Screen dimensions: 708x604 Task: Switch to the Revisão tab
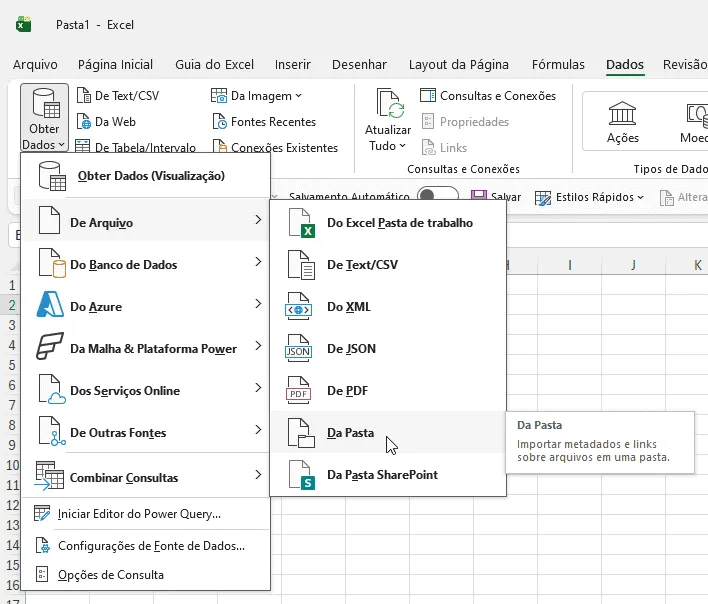(x=685, y=65)
